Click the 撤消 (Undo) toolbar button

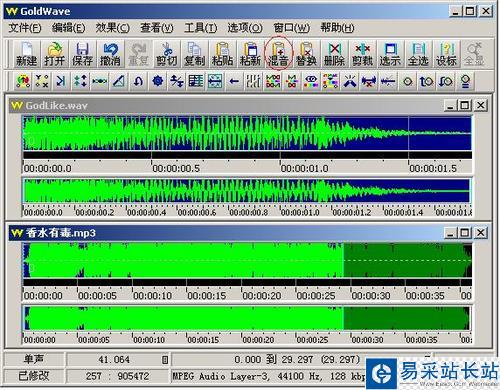coord(110,54)
